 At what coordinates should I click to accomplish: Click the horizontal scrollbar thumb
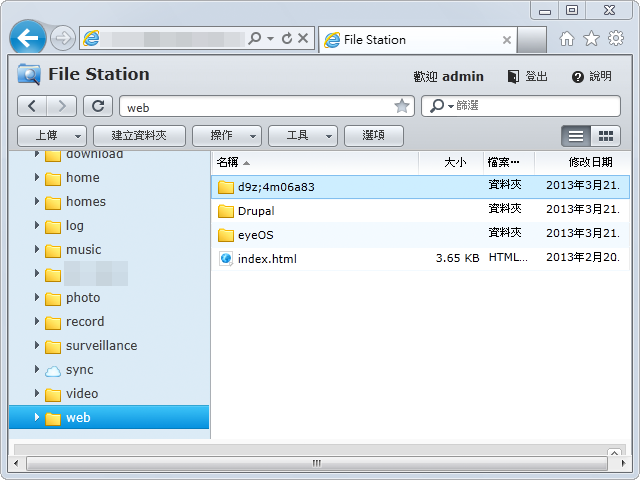pos(317,463)
